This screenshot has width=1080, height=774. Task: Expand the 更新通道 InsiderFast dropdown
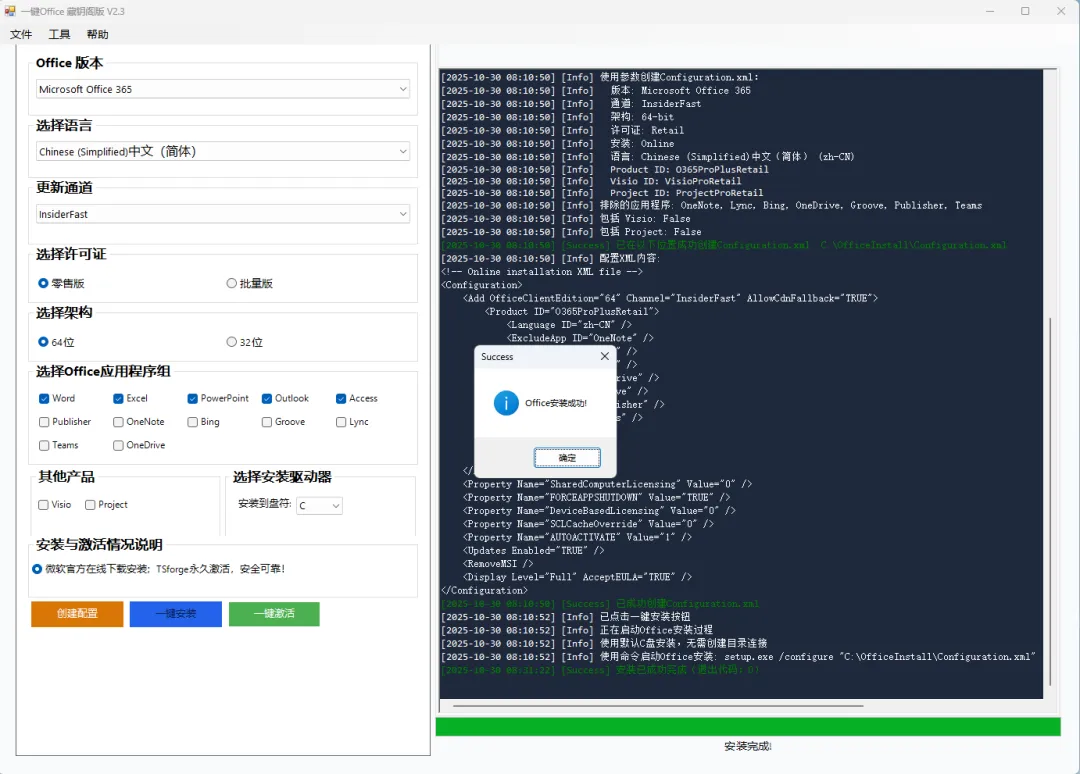(x=222, y=214)
